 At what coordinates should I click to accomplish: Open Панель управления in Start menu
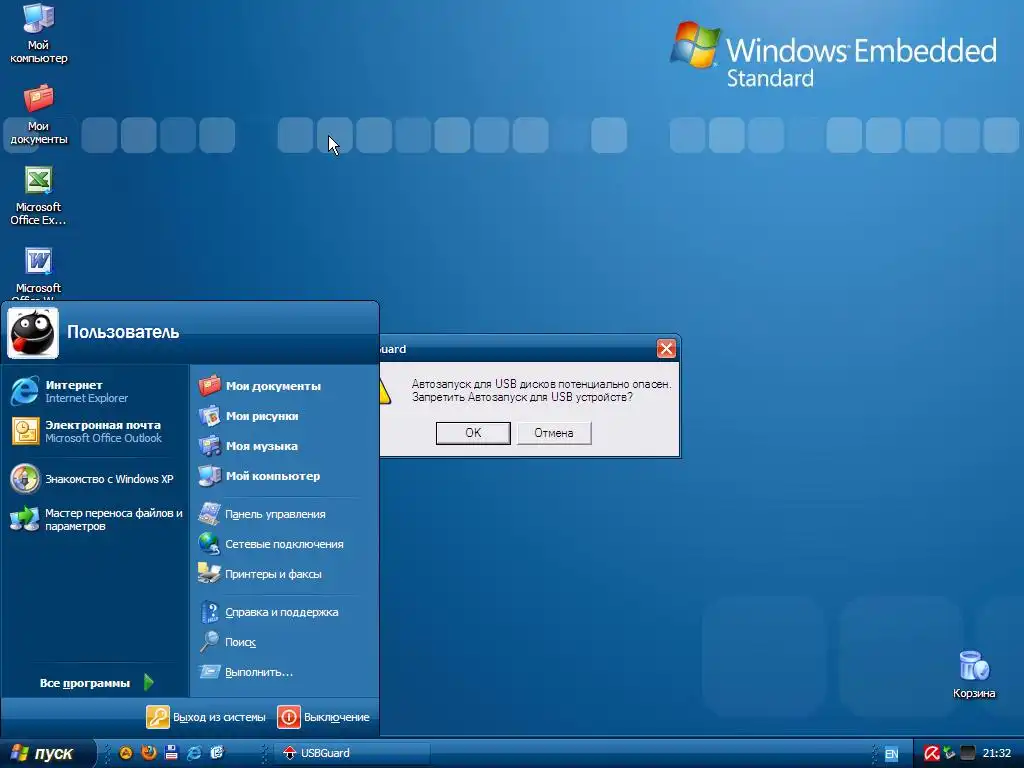[285, 514]
